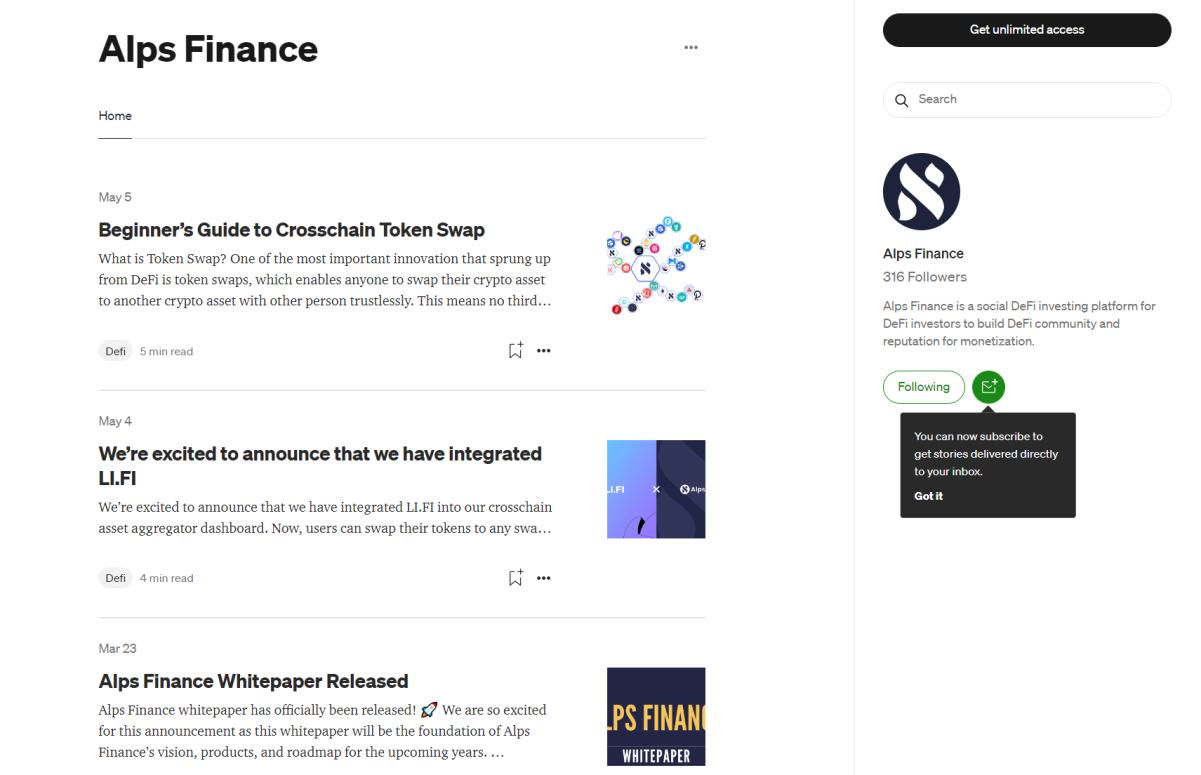View the 316 Followers list
This screenshot has height=775, width=1201.
[925, 277]
